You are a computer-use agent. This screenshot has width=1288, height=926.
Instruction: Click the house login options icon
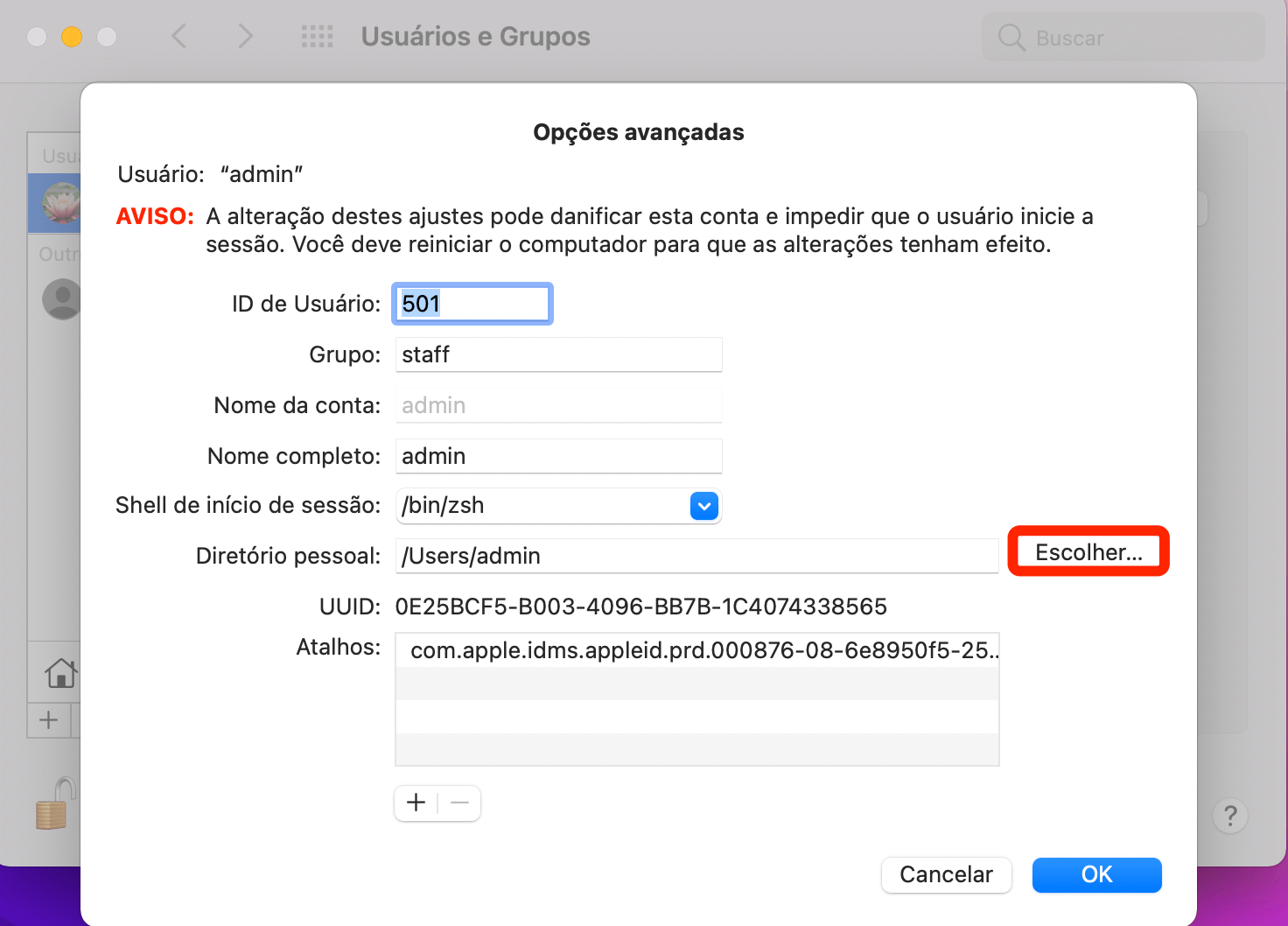(60, 673)
